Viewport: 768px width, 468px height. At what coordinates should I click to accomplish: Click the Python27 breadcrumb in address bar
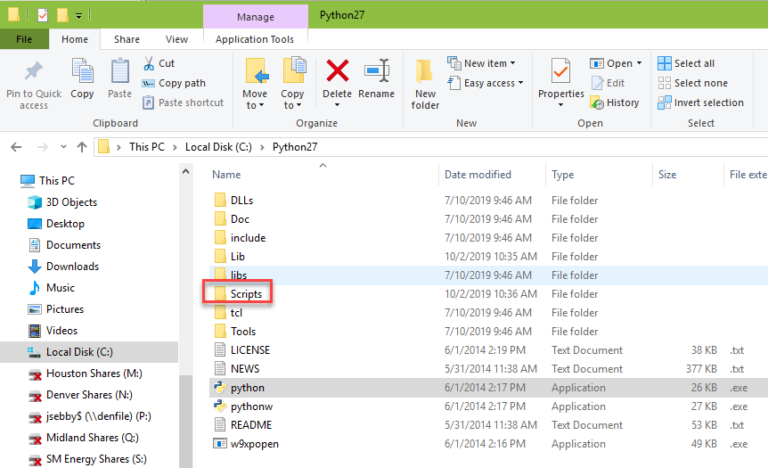pyautogui.click(x=295, y=147)
